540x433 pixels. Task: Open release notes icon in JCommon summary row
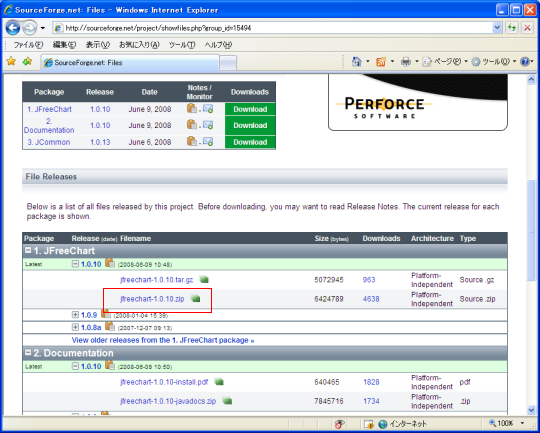pos(191,141)
